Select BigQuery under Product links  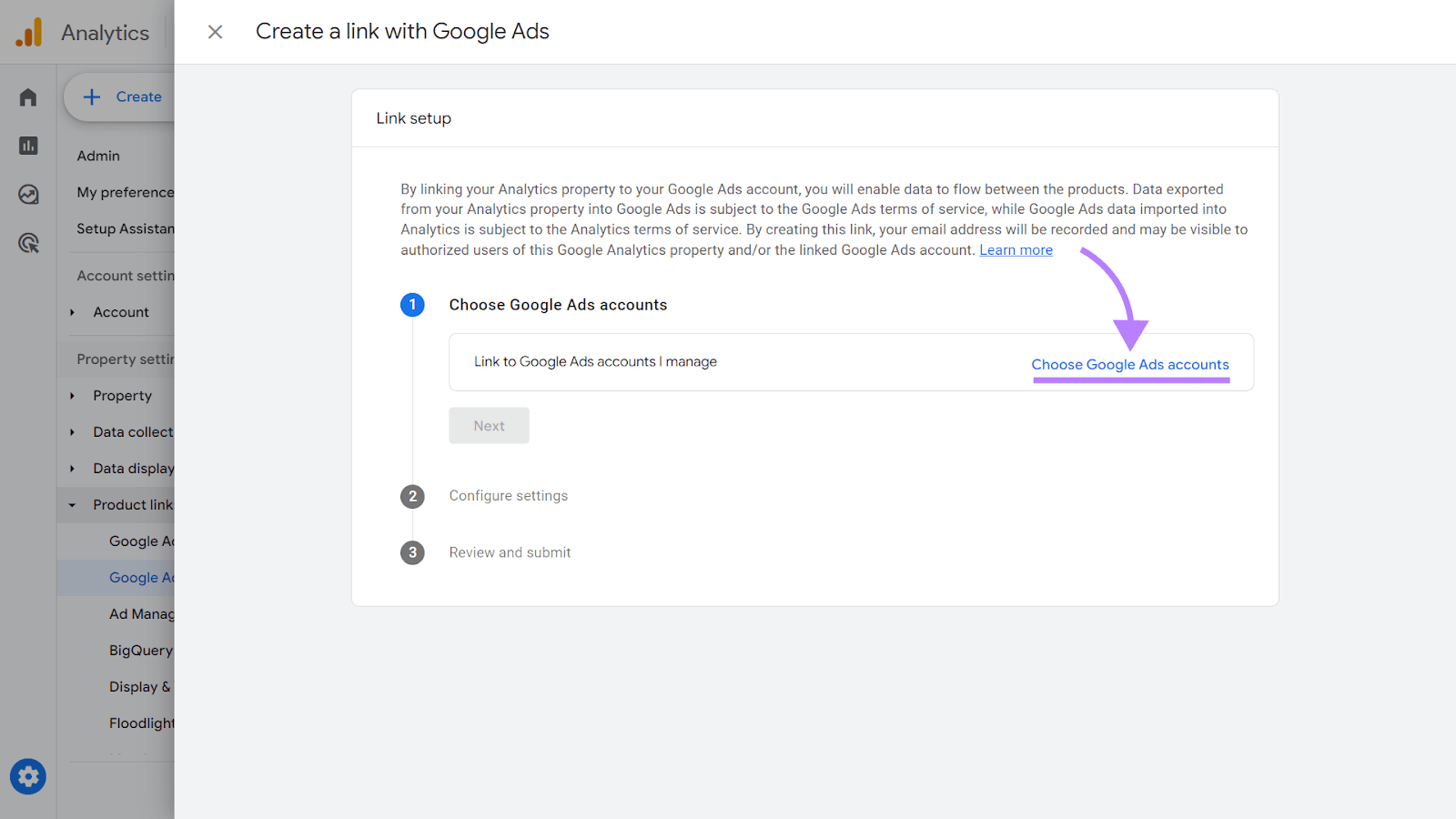click(x=140, y=650)
